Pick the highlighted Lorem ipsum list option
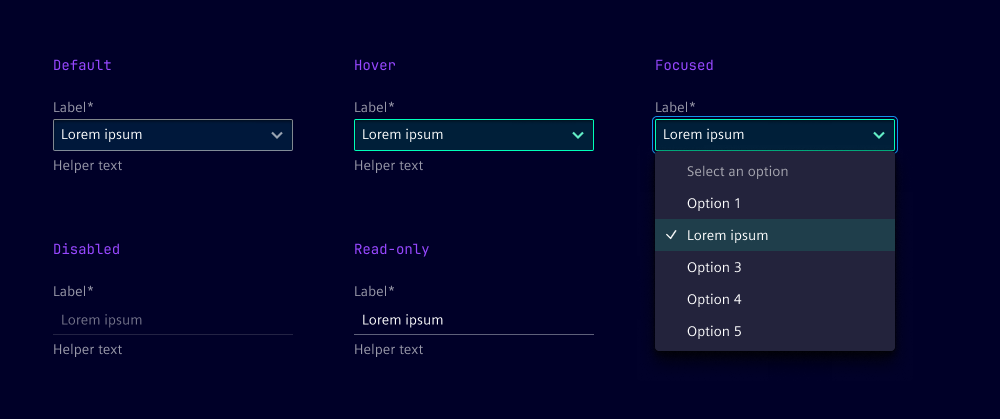 728,236
